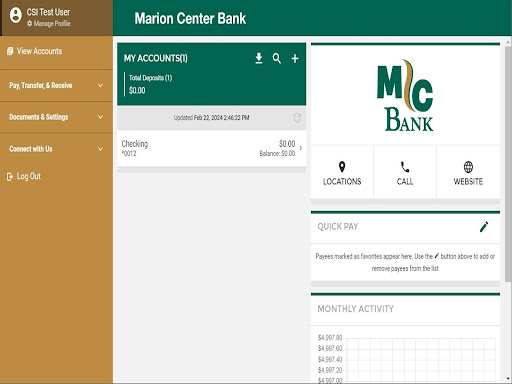Image resolution: width=512 pixels, height=384 pixels.
Task: Click the MC Bank logo image
Action: pos(405,95)
